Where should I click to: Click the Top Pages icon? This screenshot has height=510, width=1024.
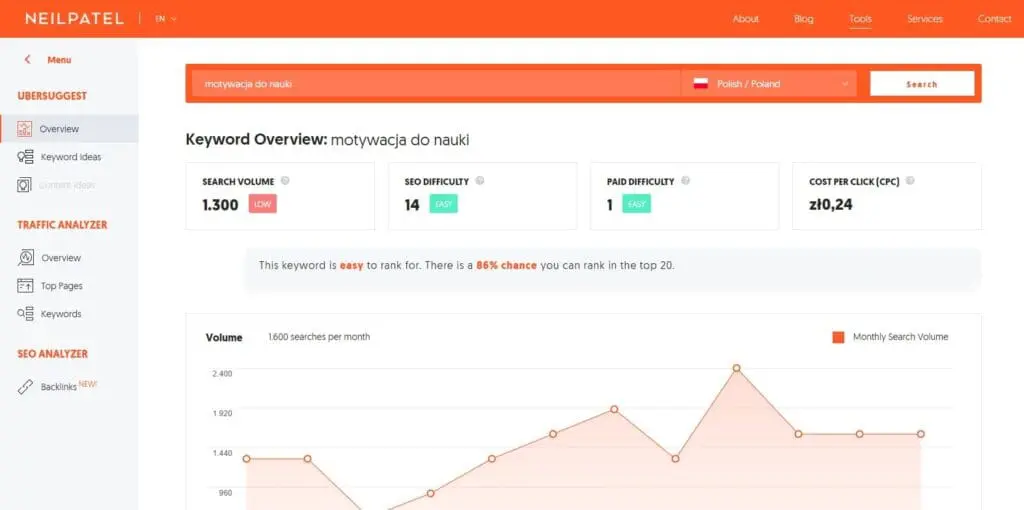25,285
